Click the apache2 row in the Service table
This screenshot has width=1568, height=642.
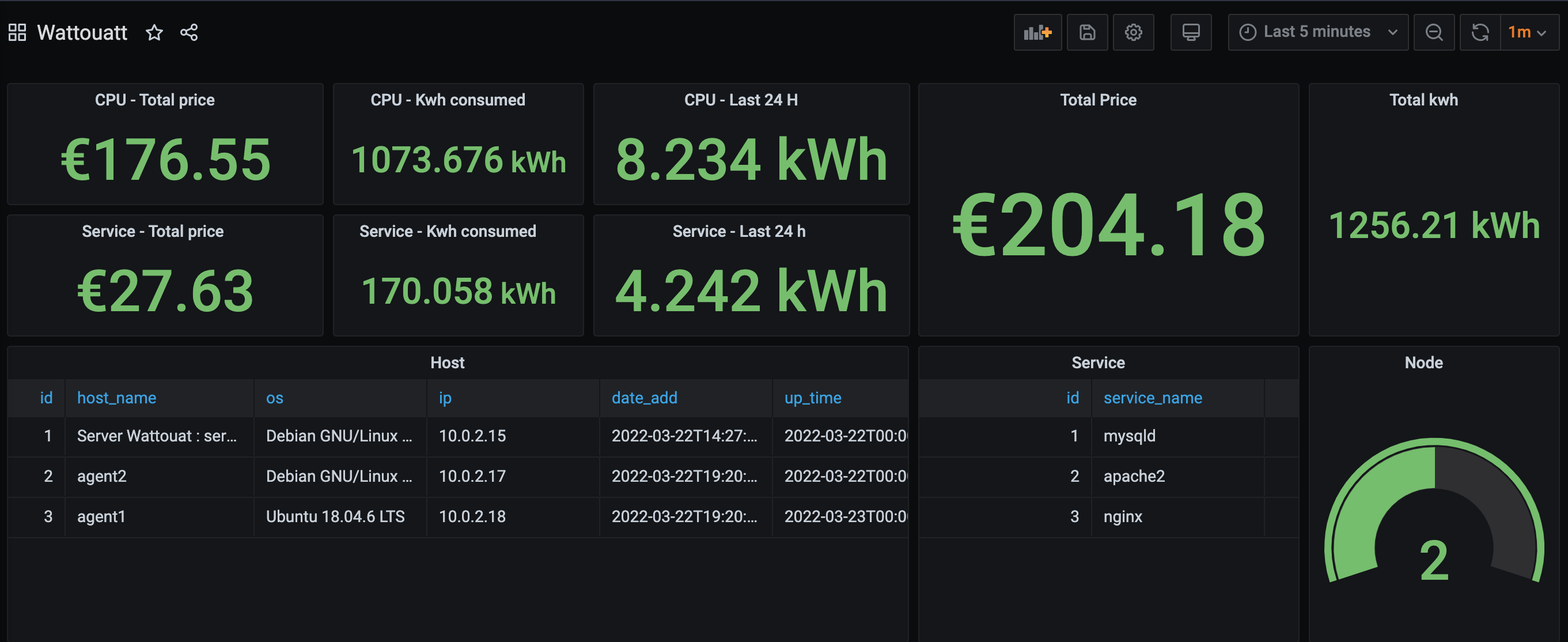click(1134, 477)
